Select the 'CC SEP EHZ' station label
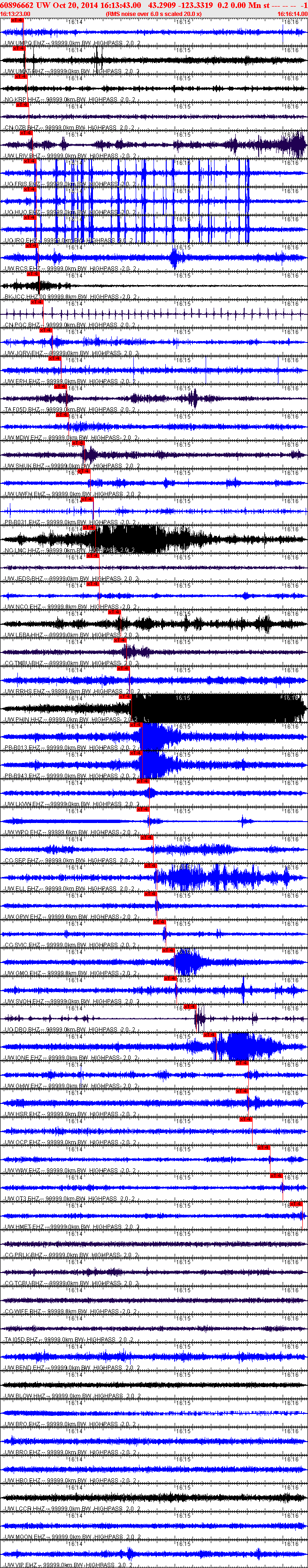 tap(23, 861)
